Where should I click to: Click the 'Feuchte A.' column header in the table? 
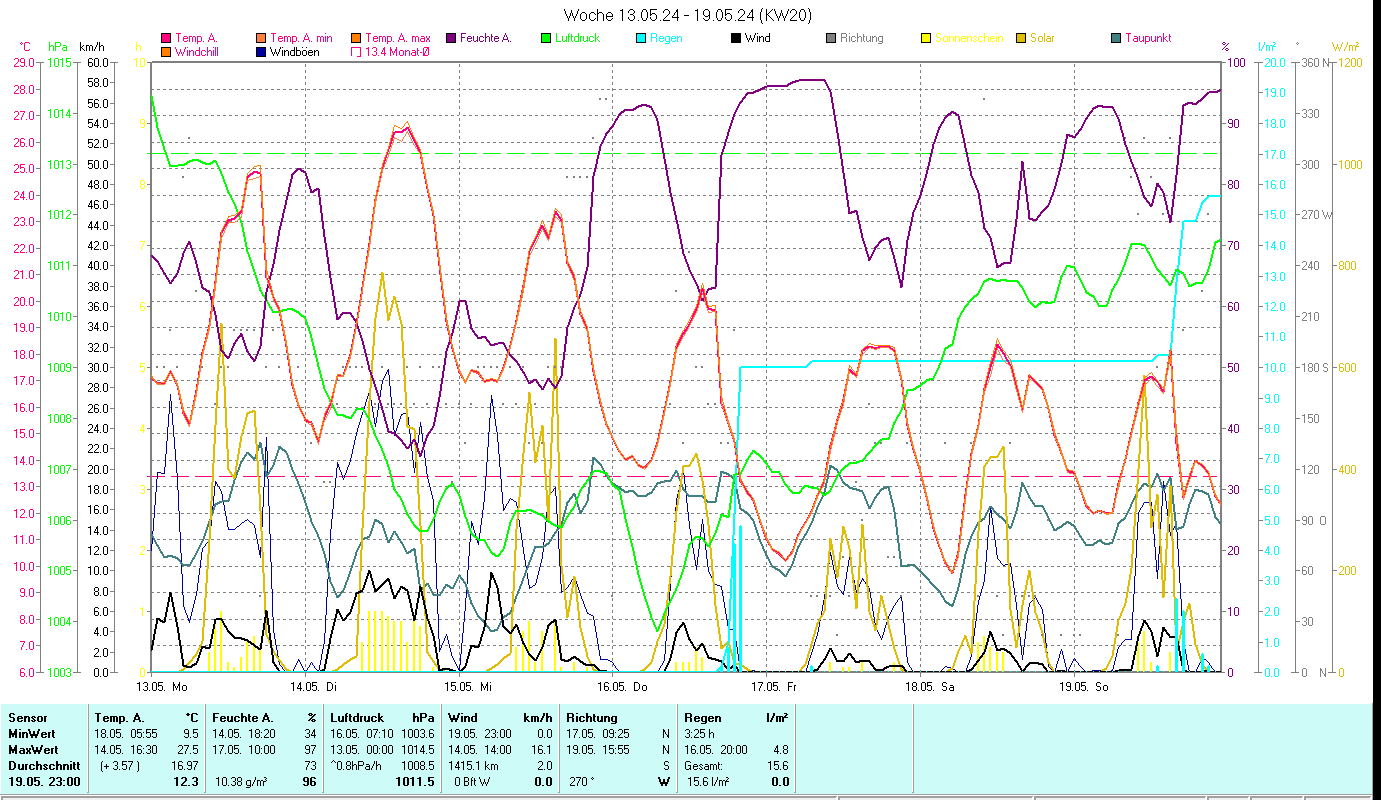click(244, 718)
